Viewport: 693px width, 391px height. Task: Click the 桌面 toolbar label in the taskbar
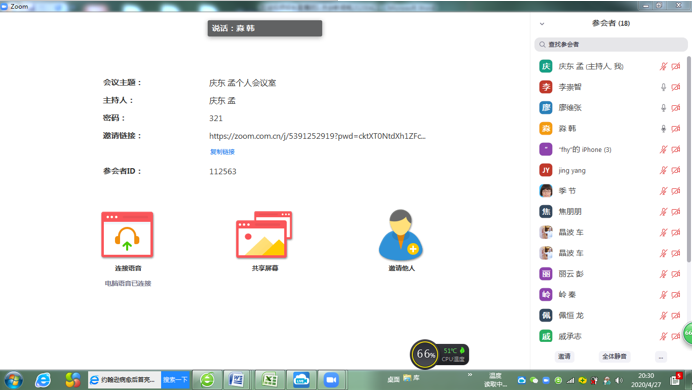(x=393, y=379)
